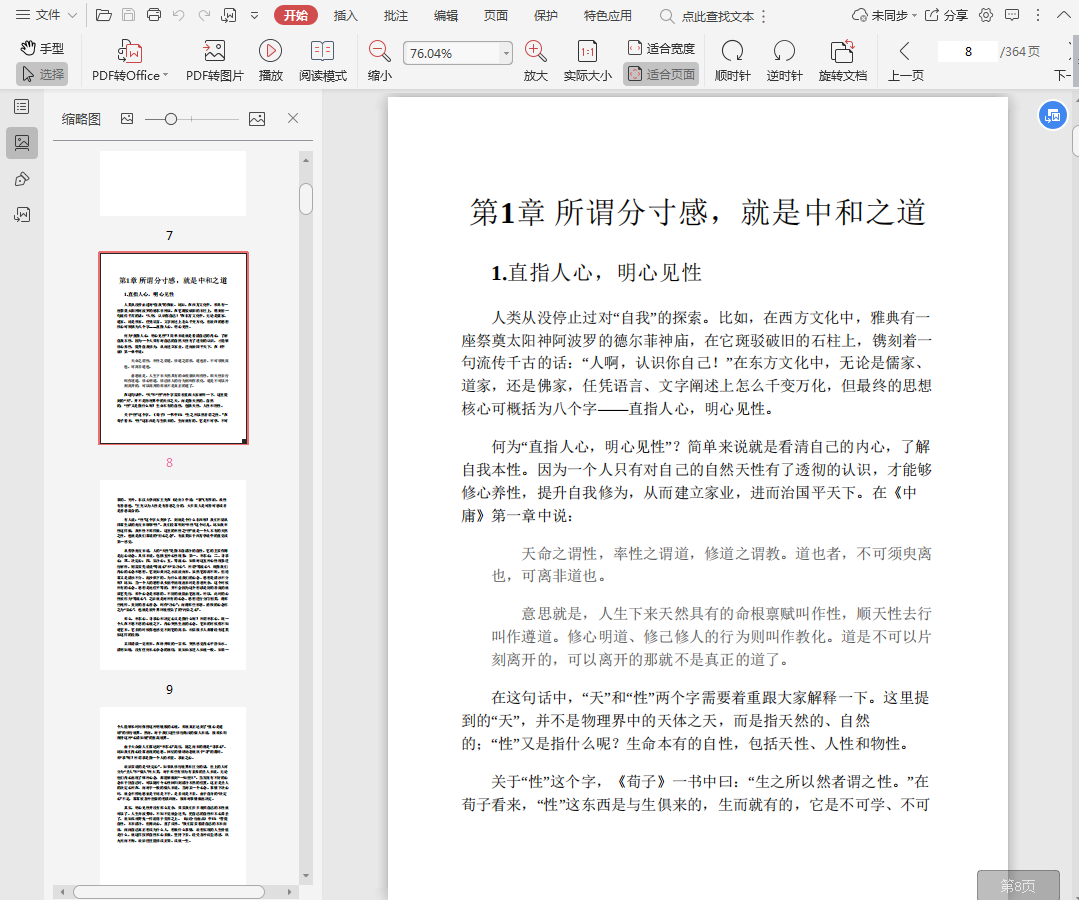Viewport: 1079px width, 900px height.
Task: Select the page 8 thumbnail
Action: [x=173, y=348]
